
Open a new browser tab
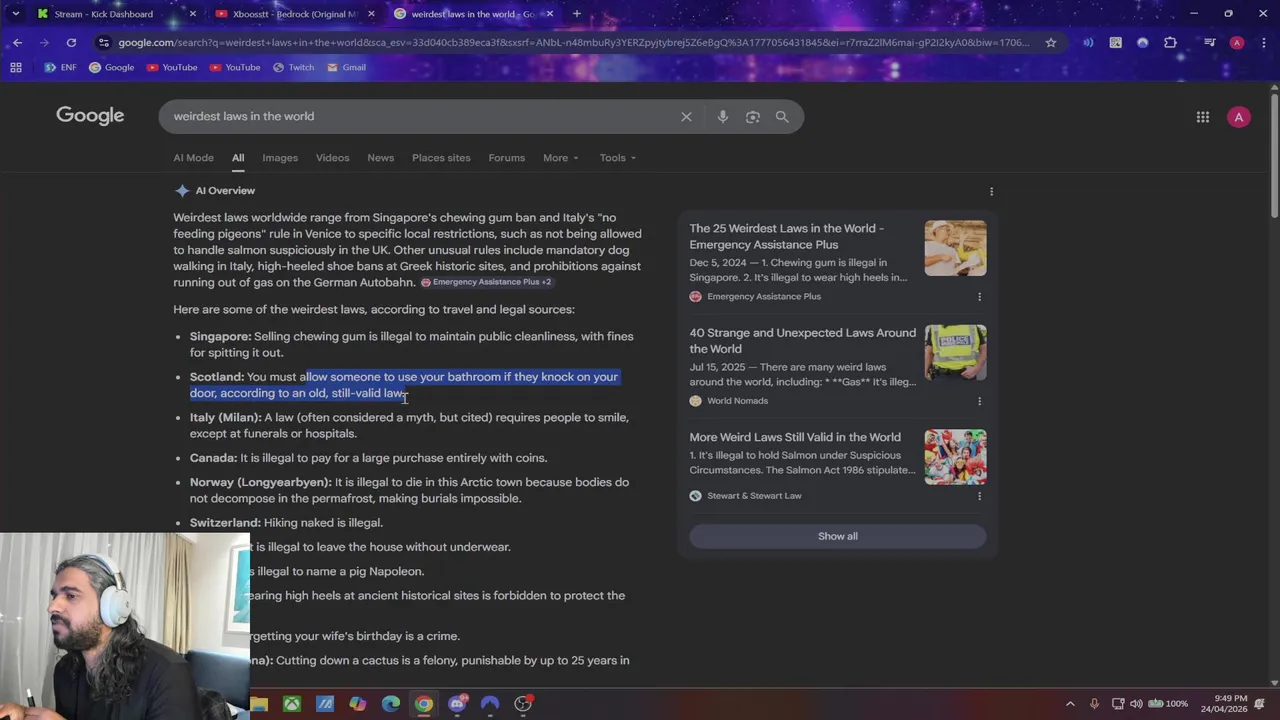(577, 14)
